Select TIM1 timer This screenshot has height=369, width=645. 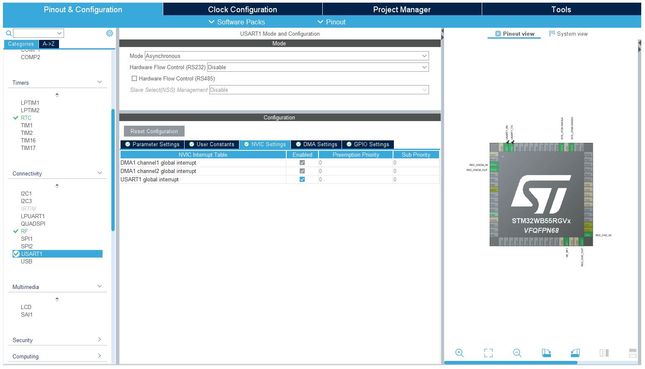pos(27,125)
